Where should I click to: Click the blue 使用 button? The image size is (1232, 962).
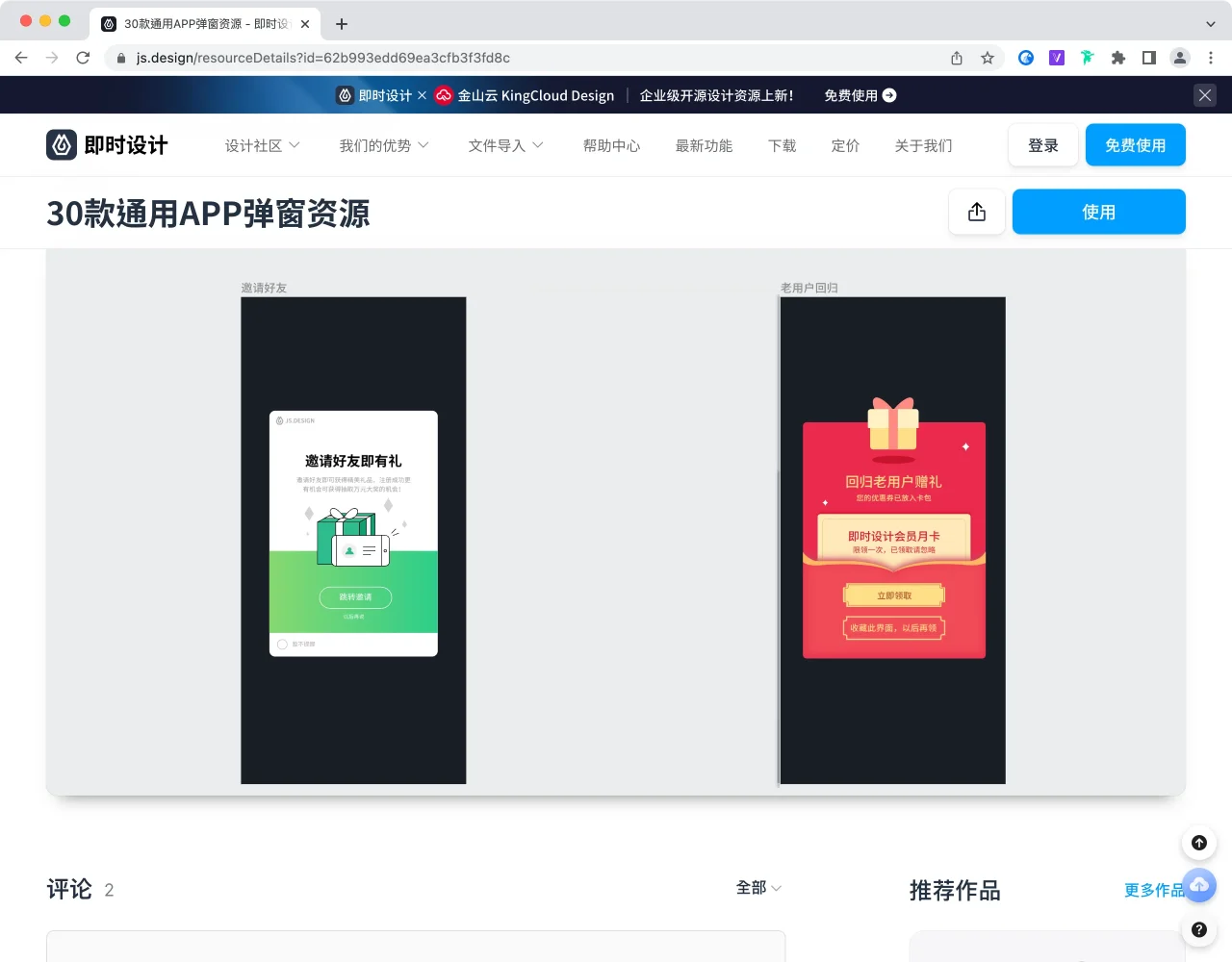pos(1099,212)
